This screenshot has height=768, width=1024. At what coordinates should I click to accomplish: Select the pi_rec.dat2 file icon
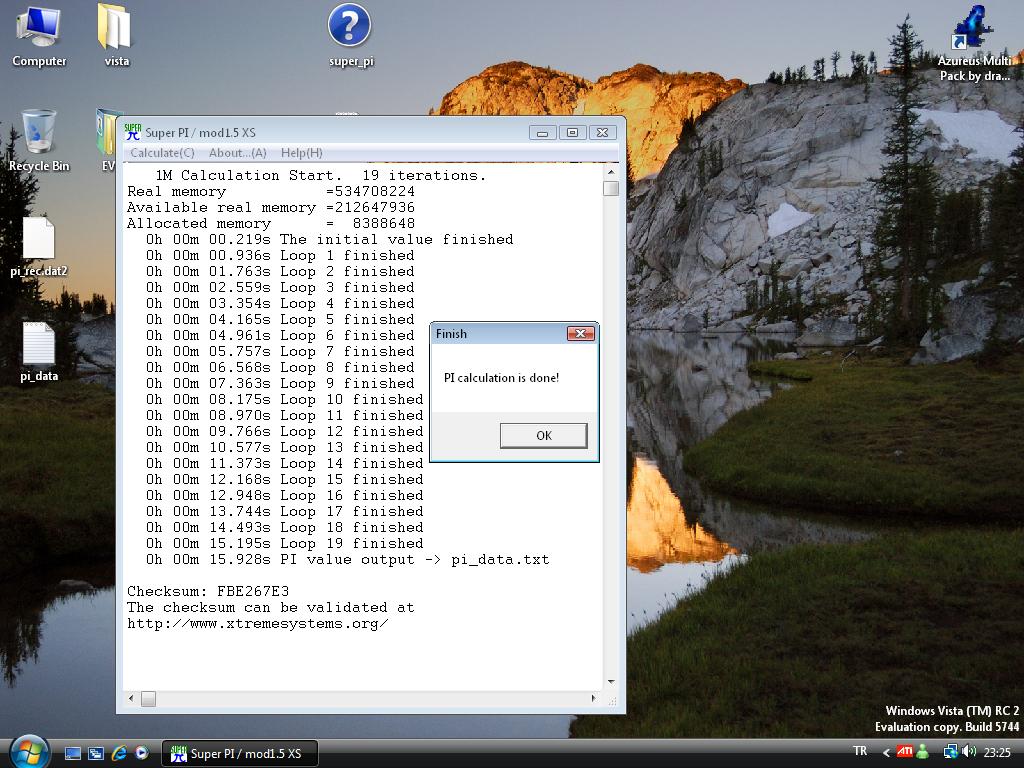(39, 247)
